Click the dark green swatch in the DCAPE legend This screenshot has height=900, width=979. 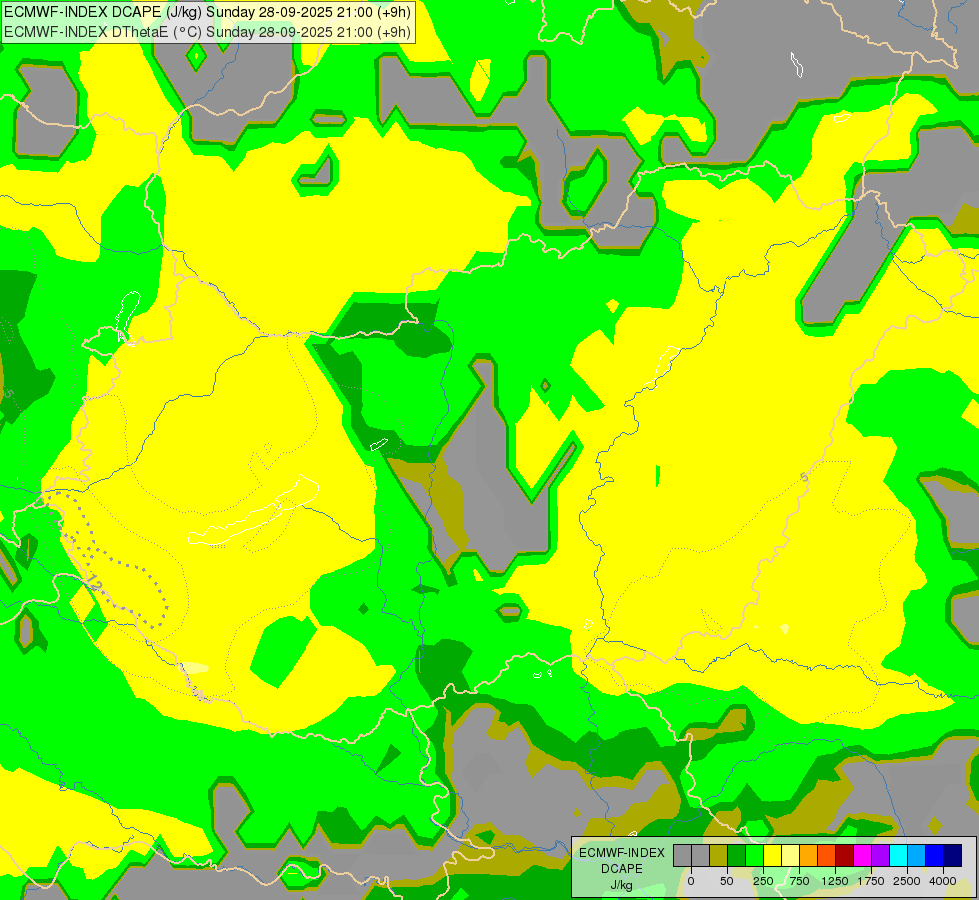[737, 856]
